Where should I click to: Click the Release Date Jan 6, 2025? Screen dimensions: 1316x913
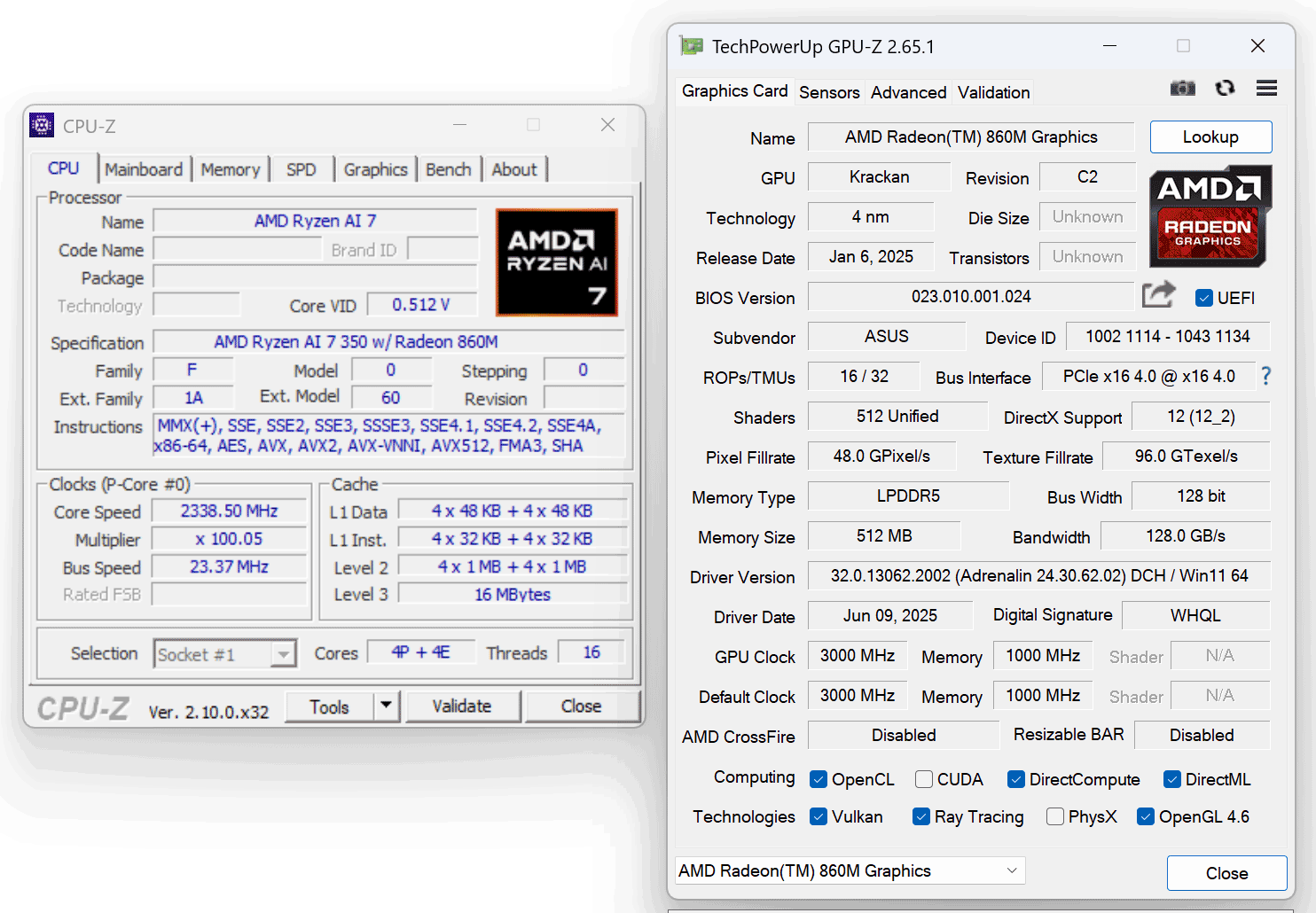pyautogui.click(x=871, y=256)
